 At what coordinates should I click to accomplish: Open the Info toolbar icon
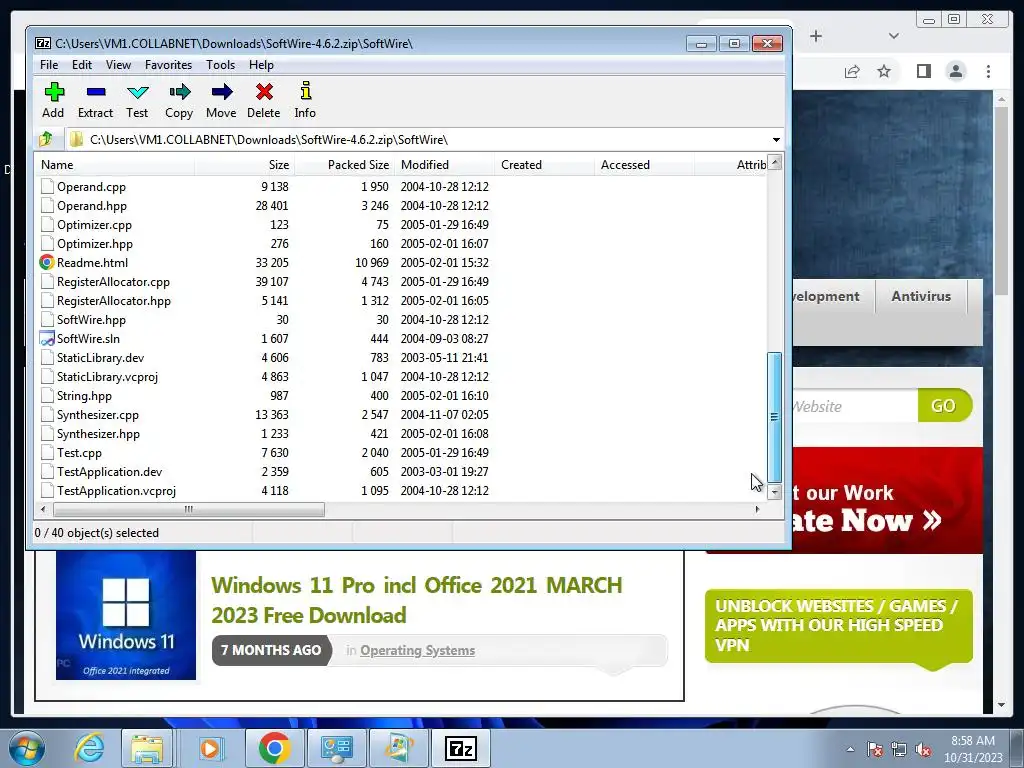[305, 91]
